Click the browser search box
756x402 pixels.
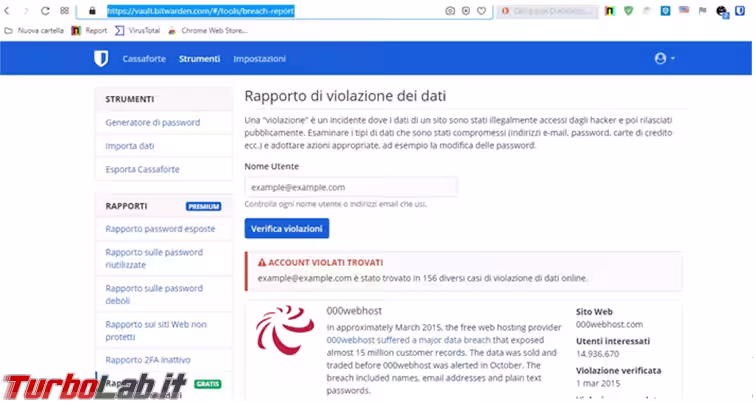pyautogui.click(x=548, y=11)
